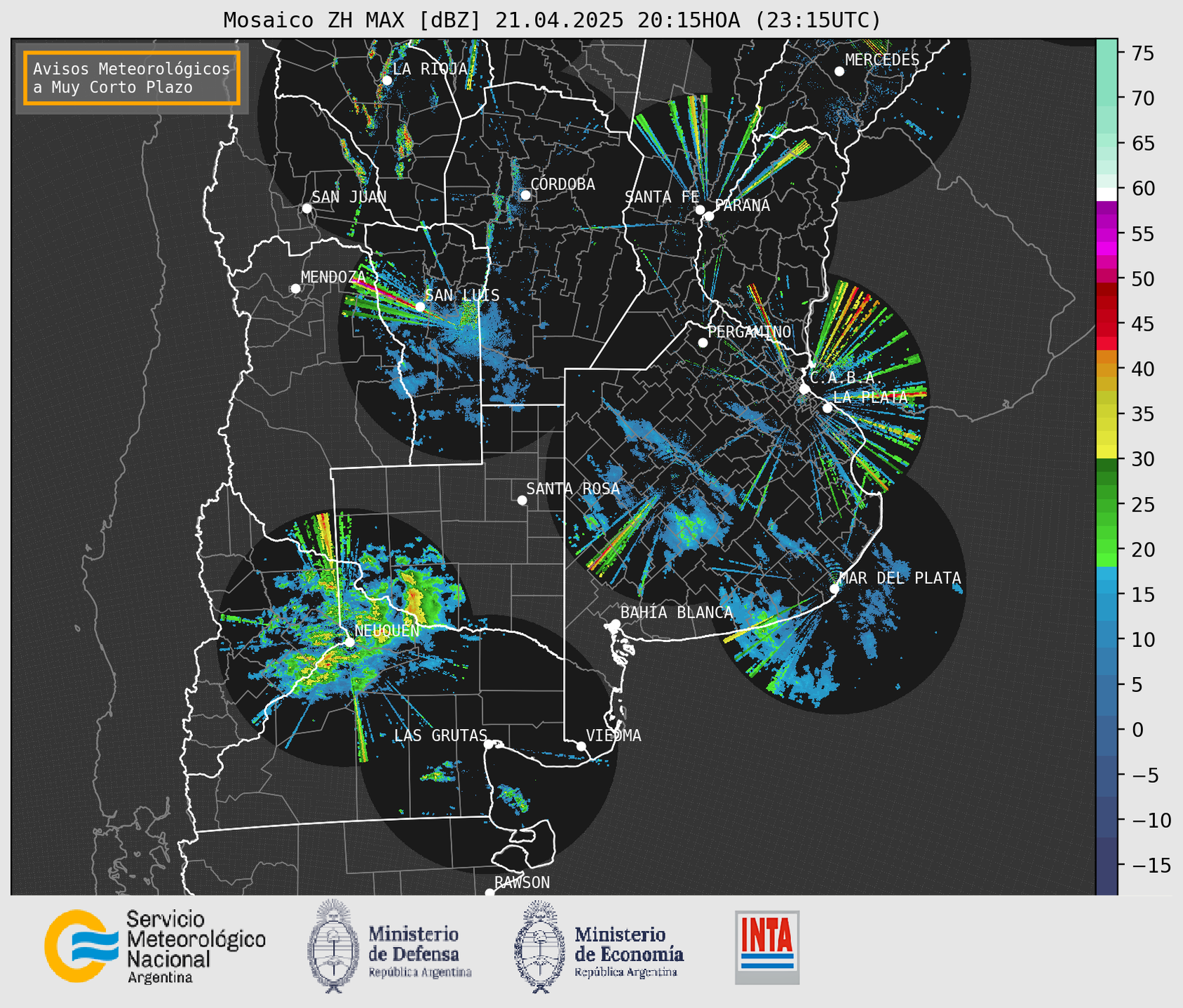Viewport: 1183px width, 1008px height.
Task: Click the NEUQUÉN city marker
Action: point(349,642)
